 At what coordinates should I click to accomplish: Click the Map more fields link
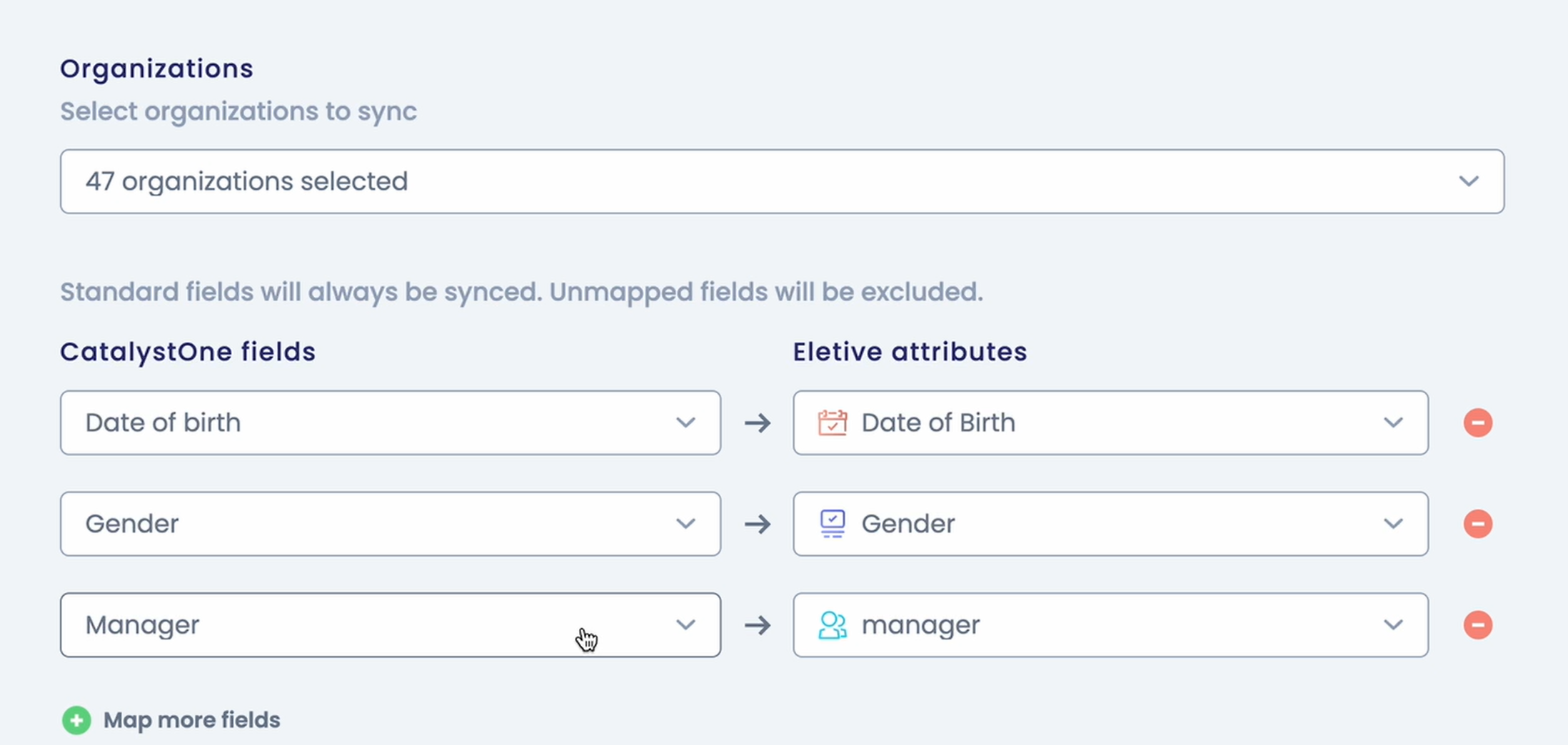click(191, 720)
